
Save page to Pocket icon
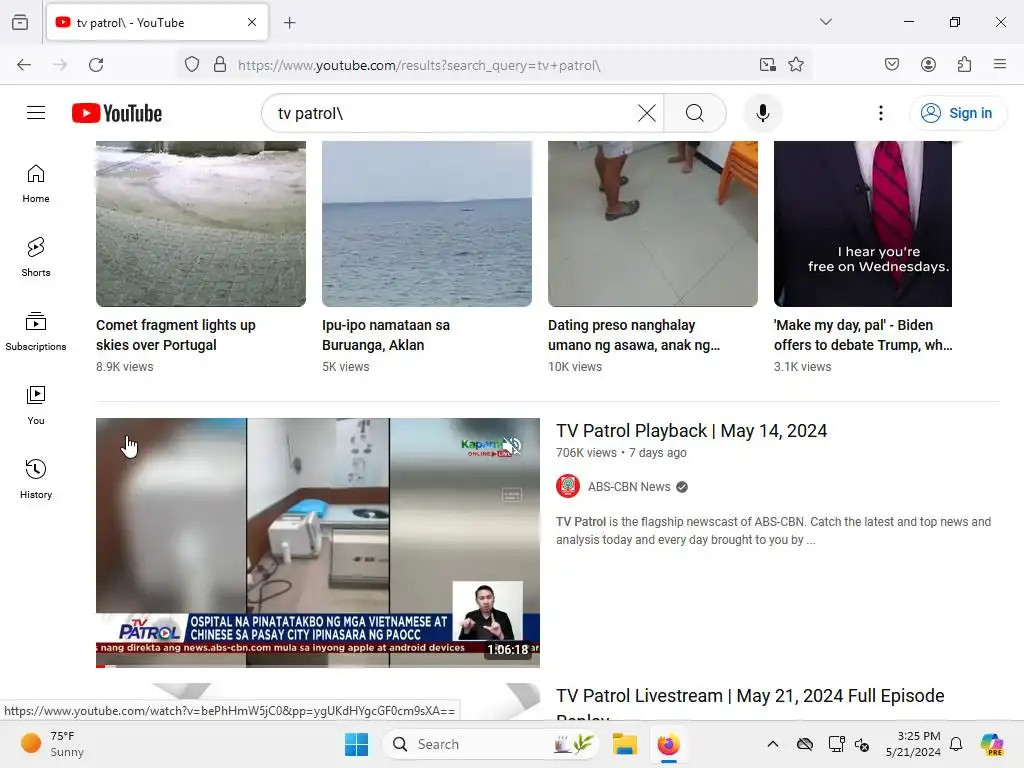pyautogui.click(x=891, y=65)
